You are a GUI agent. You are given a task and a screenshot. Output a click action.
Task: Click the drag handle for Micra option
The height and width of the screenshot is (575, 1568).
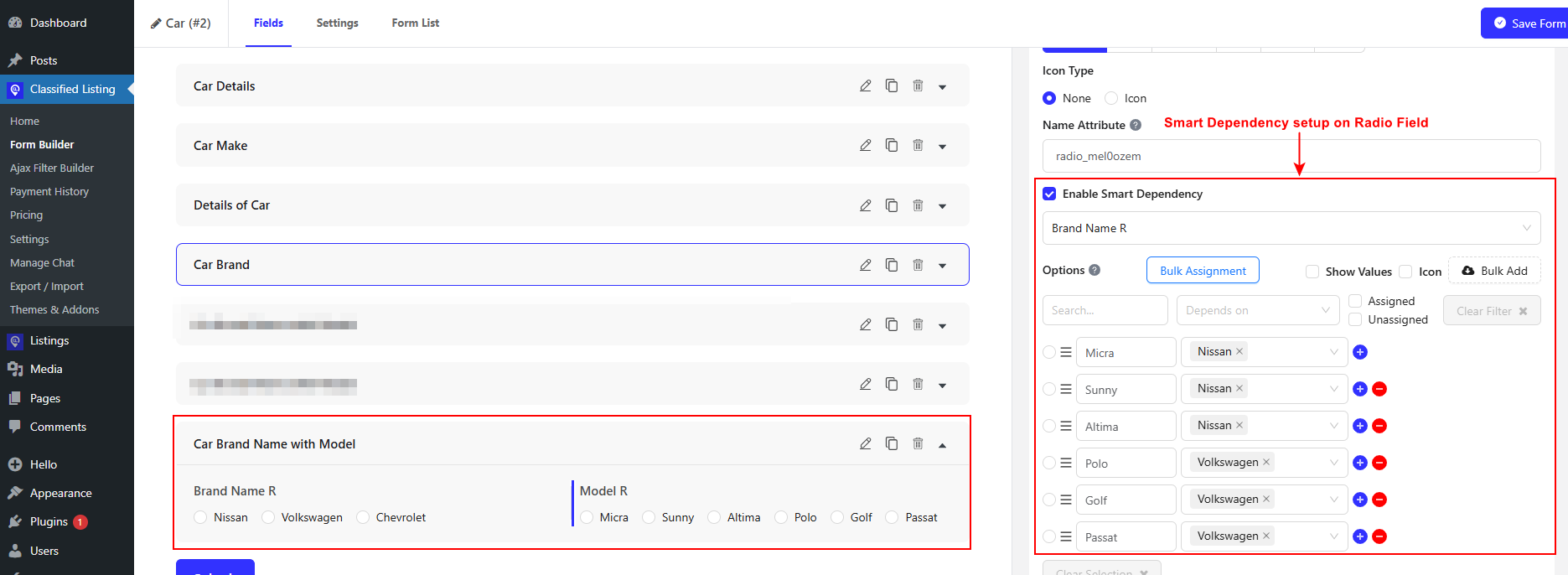(1066, 352)
